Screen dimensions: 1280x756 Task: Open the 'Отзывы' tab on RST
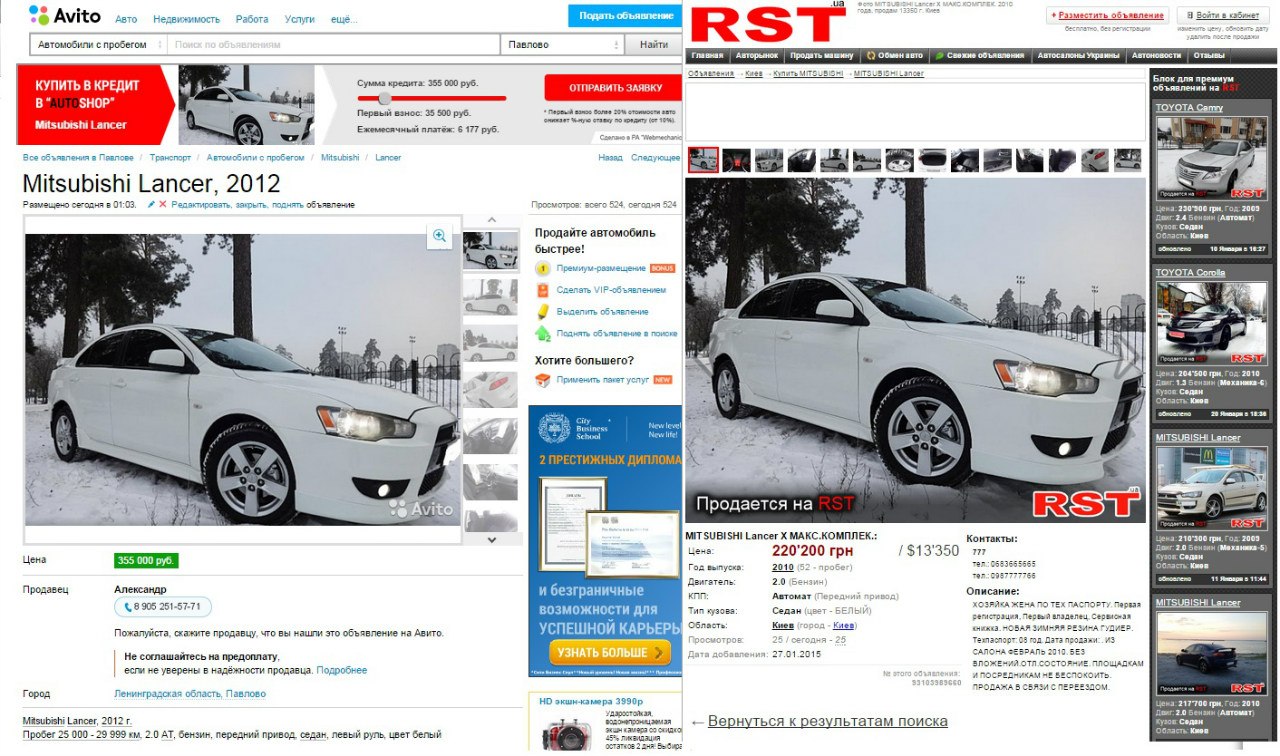(1209, 55)
